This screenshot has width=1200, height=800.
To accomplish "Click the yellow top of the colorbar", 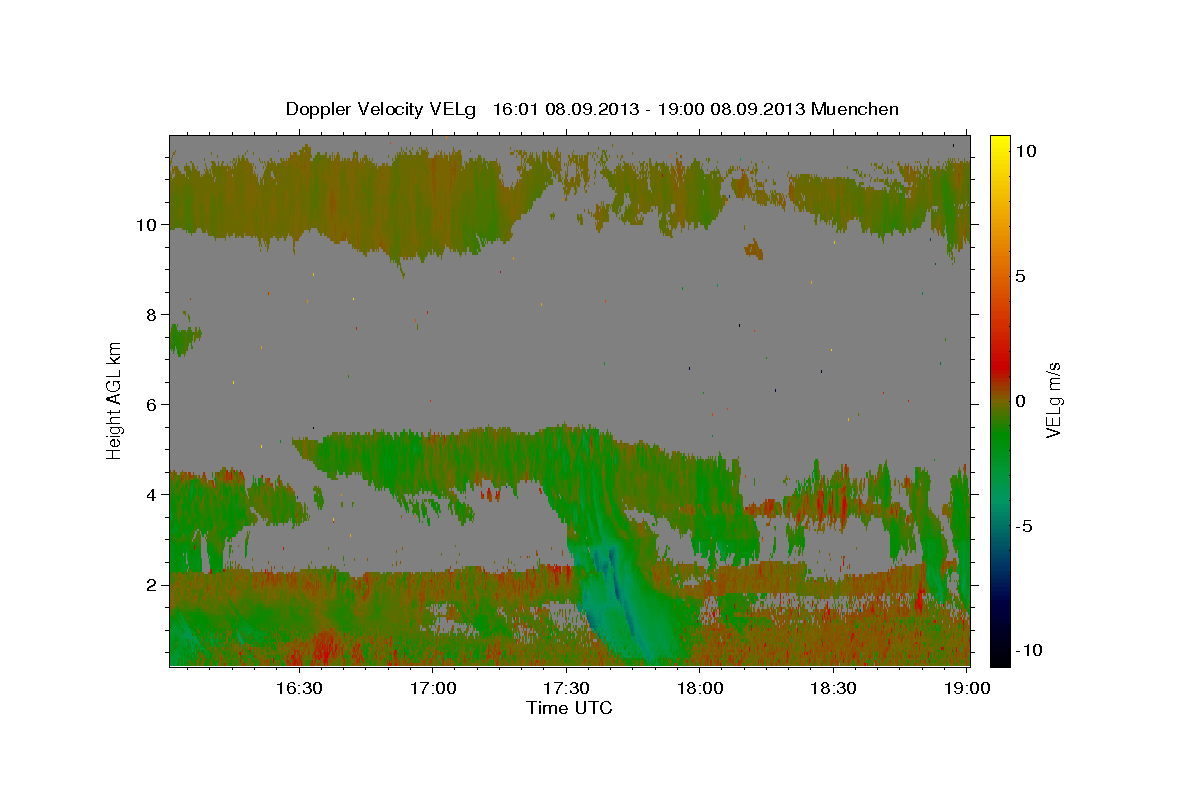I will 1000,143.
